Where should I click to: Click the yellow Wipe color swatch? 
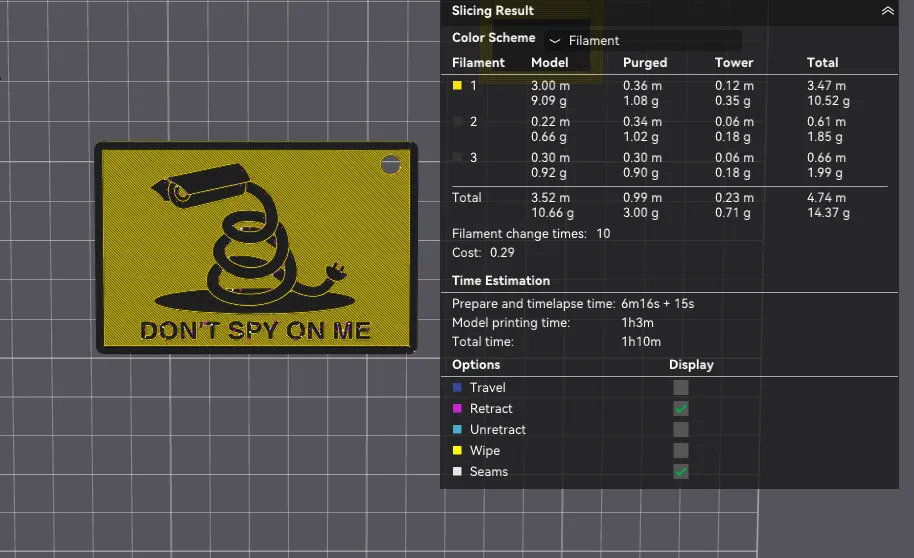click(x=457, y=450)
